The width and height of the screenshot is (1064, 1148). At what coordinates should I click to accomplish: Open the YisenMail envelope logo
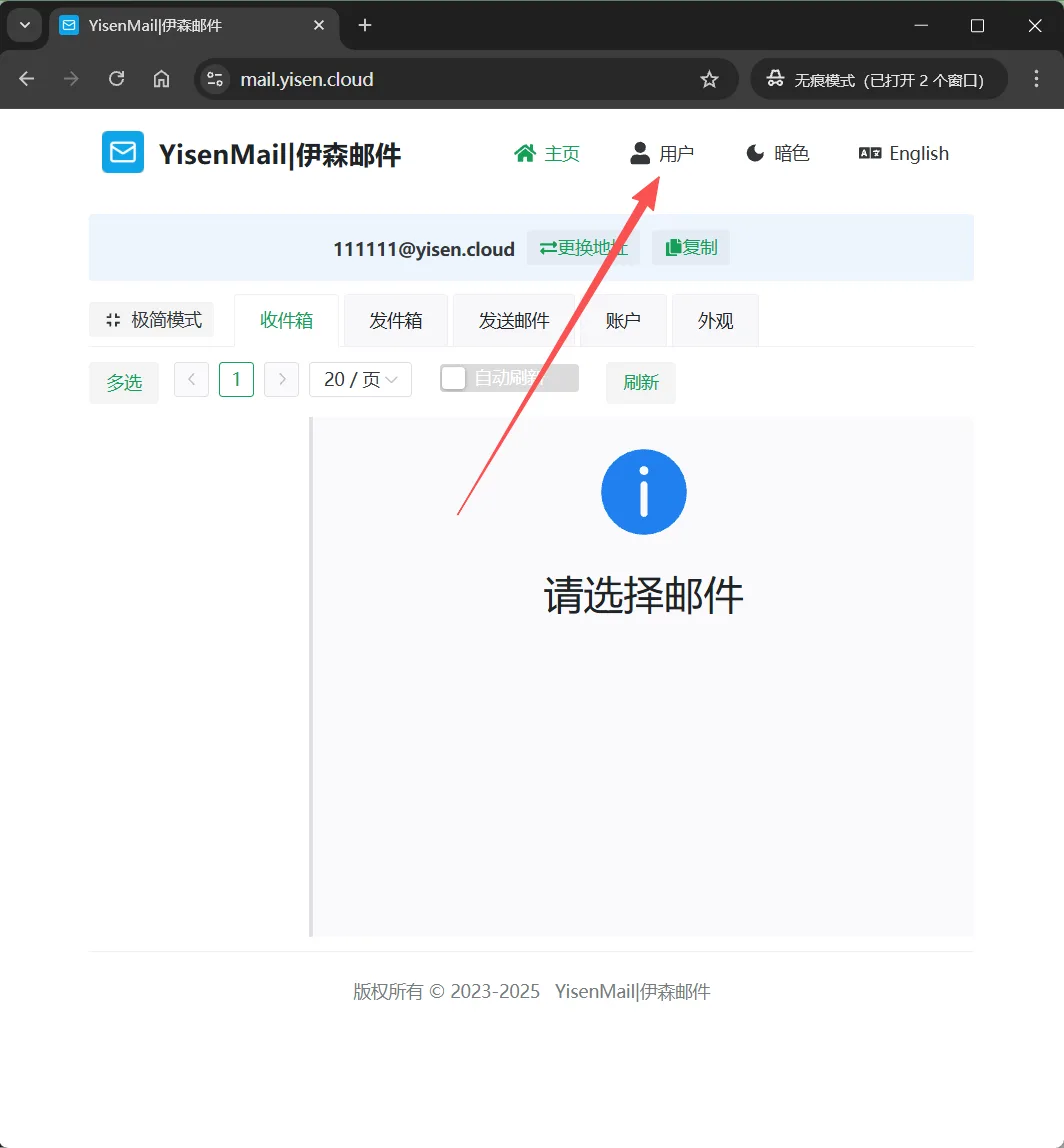[x=122, y=152]
